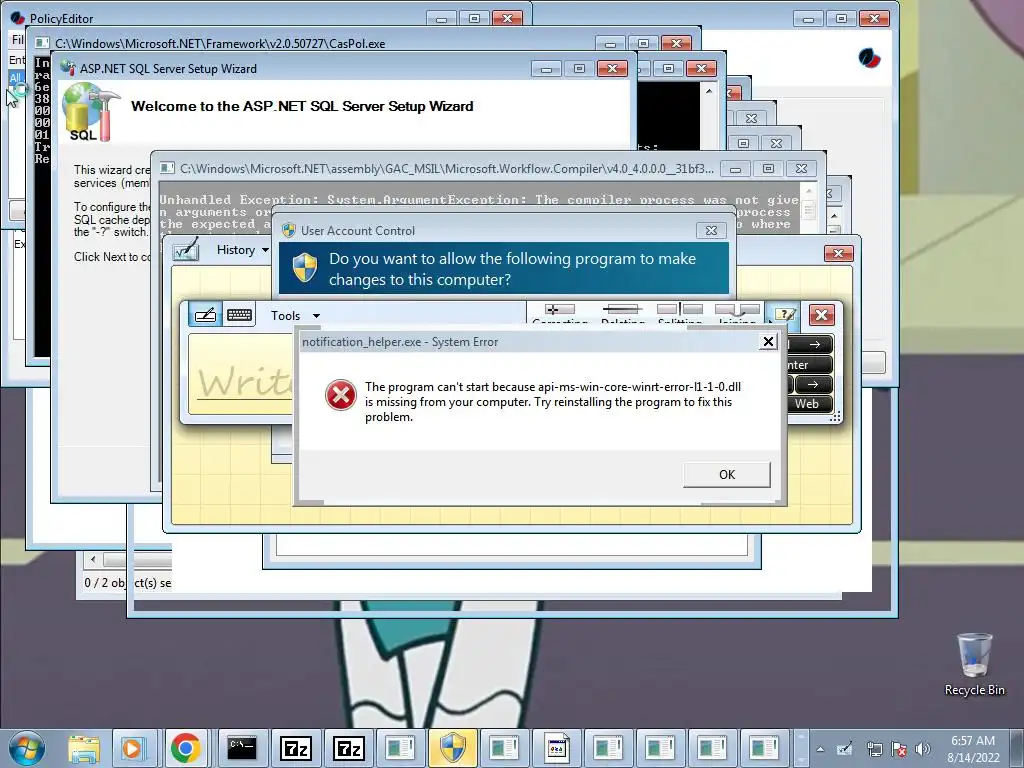Screen dimensions: 1024x768
Task: Play the Splitting gesture demo
Action: [x=680, y=312]
